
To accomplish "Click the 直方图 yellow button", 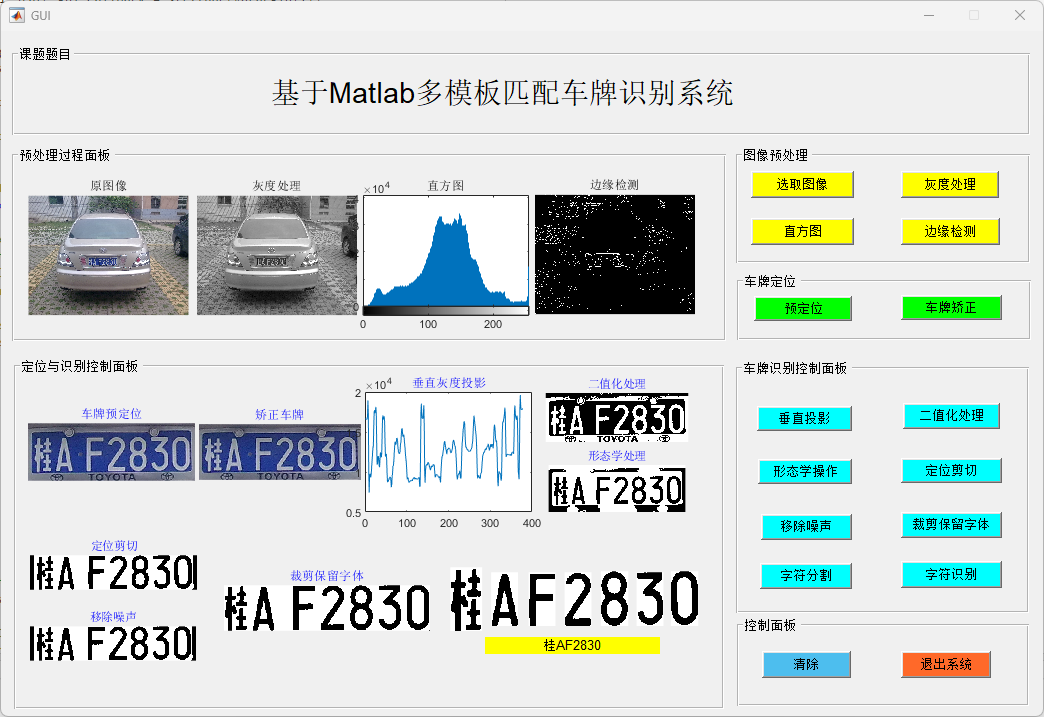I will [x=802, y=231].
